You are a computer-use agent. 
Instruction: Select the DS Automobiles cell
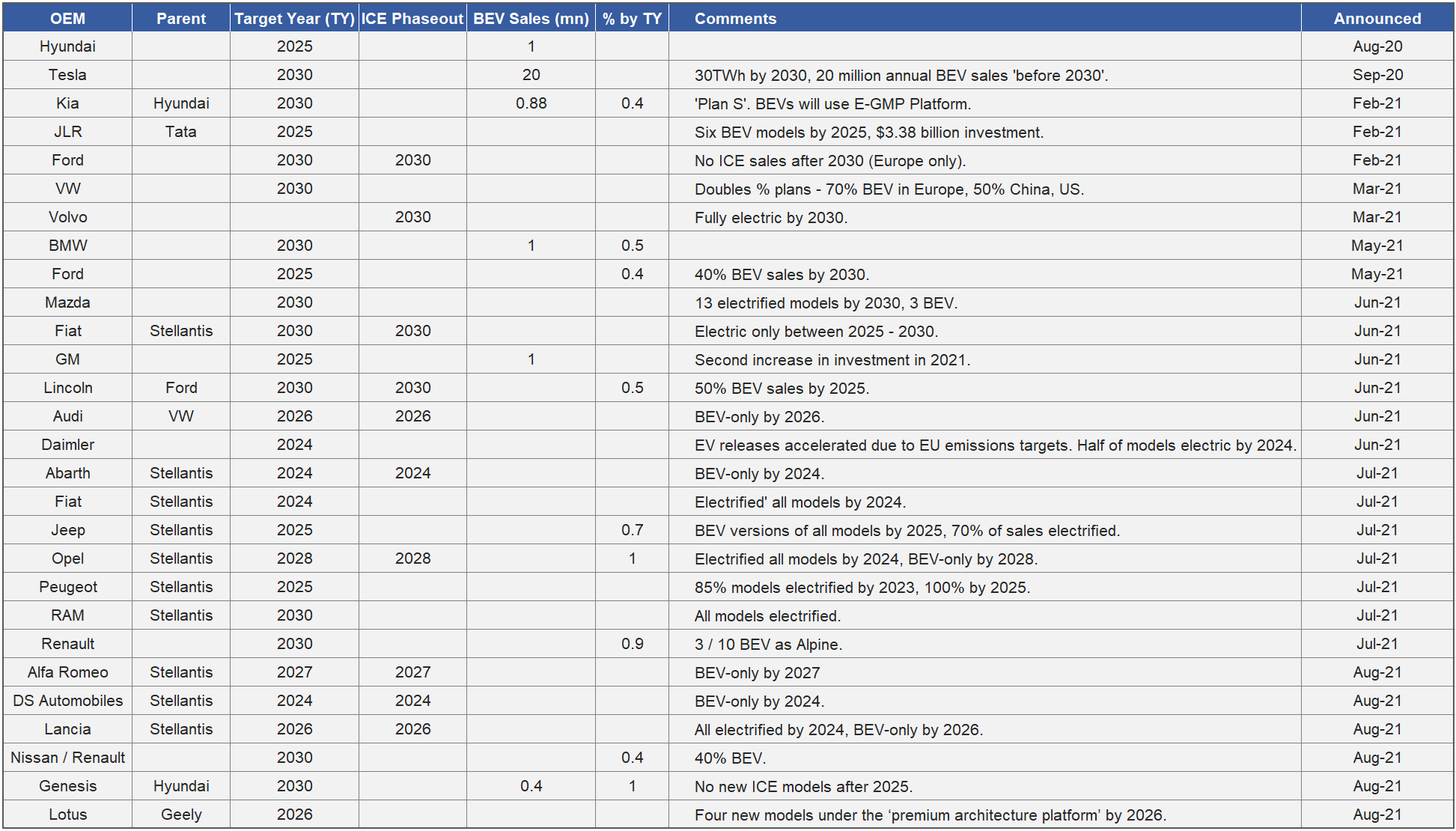[67, 701]
